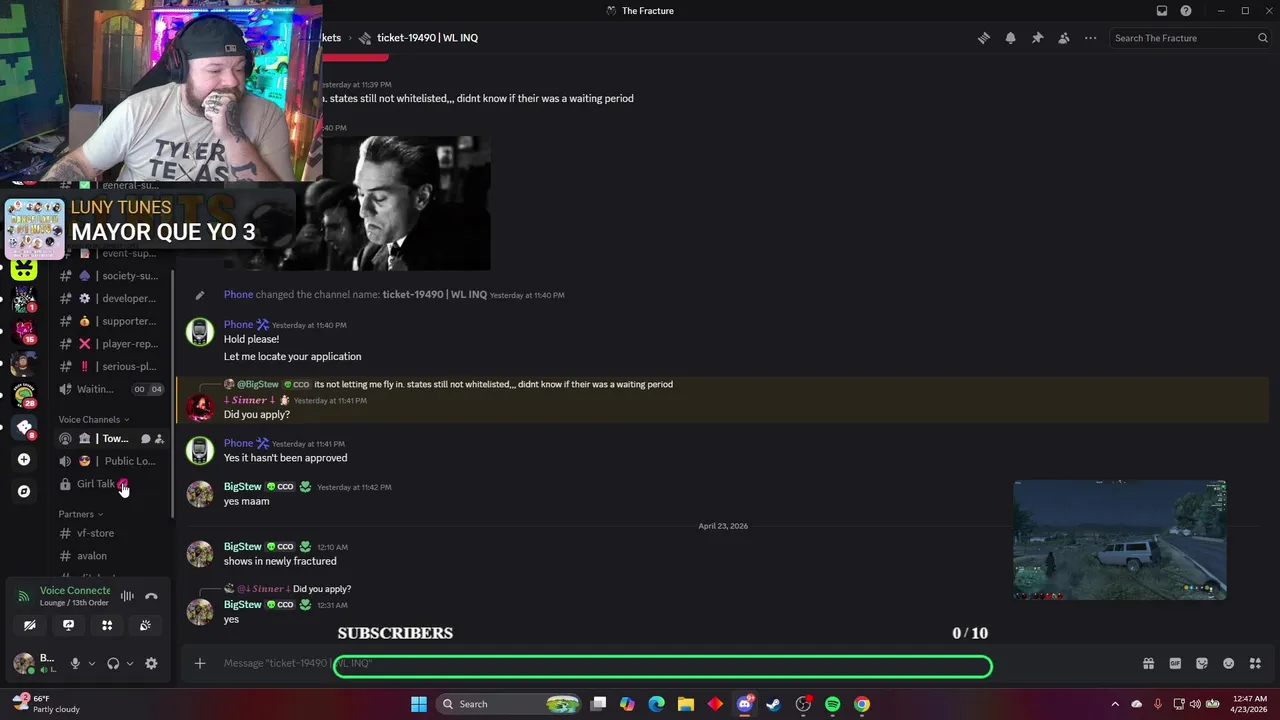Open the apps launcher icon in message bar
1280x720 pixels.
[x=1255, y=663]
